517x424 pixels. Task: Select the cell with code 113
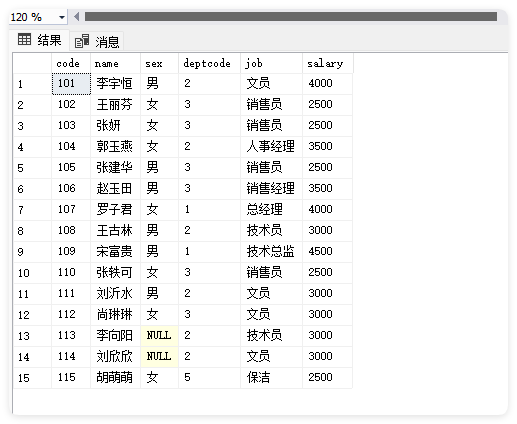pos(71,336)
